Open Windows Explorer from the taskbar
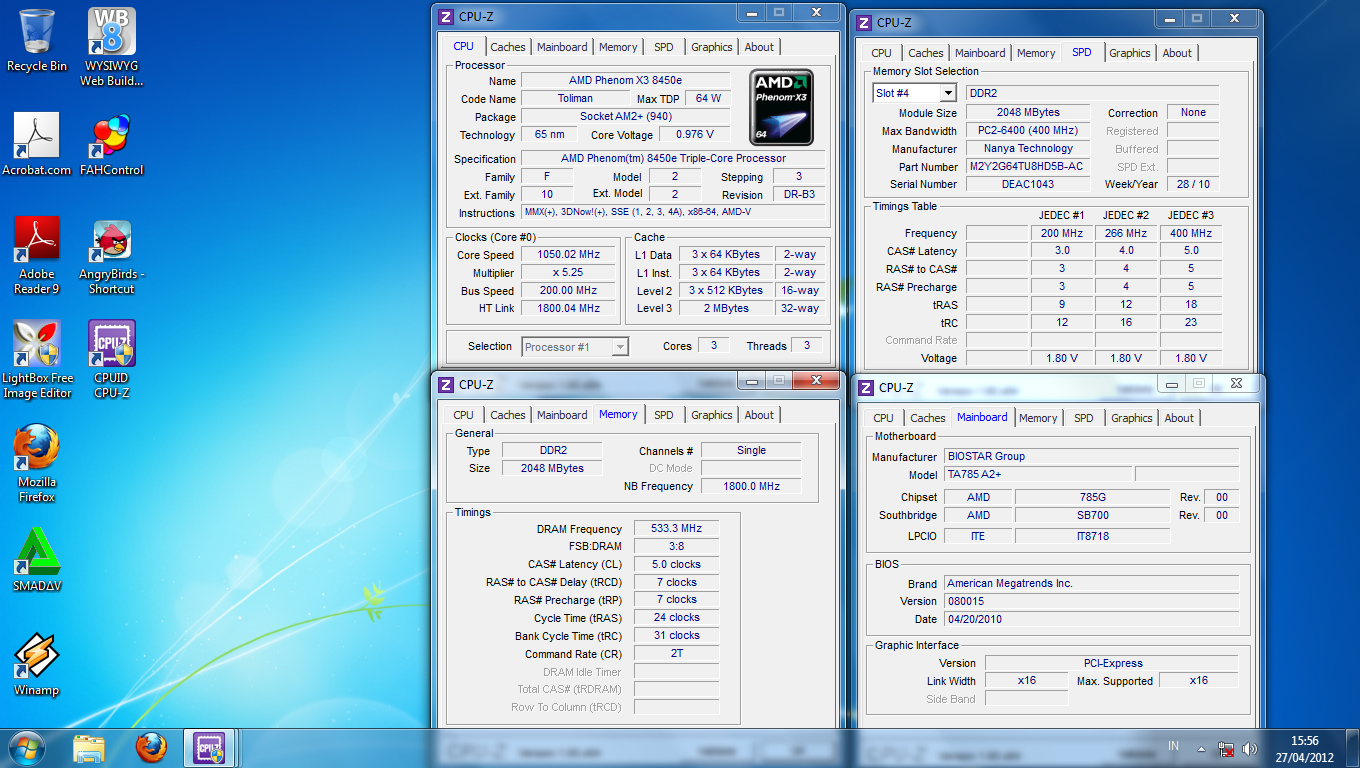 89,748
